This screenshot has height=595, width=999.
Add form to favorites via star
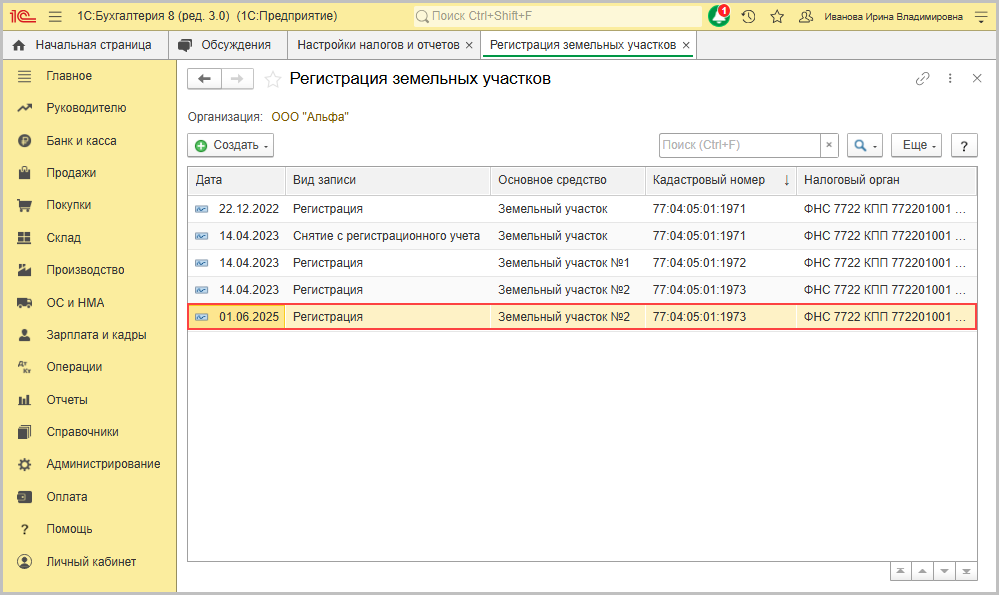pos(273,79)
